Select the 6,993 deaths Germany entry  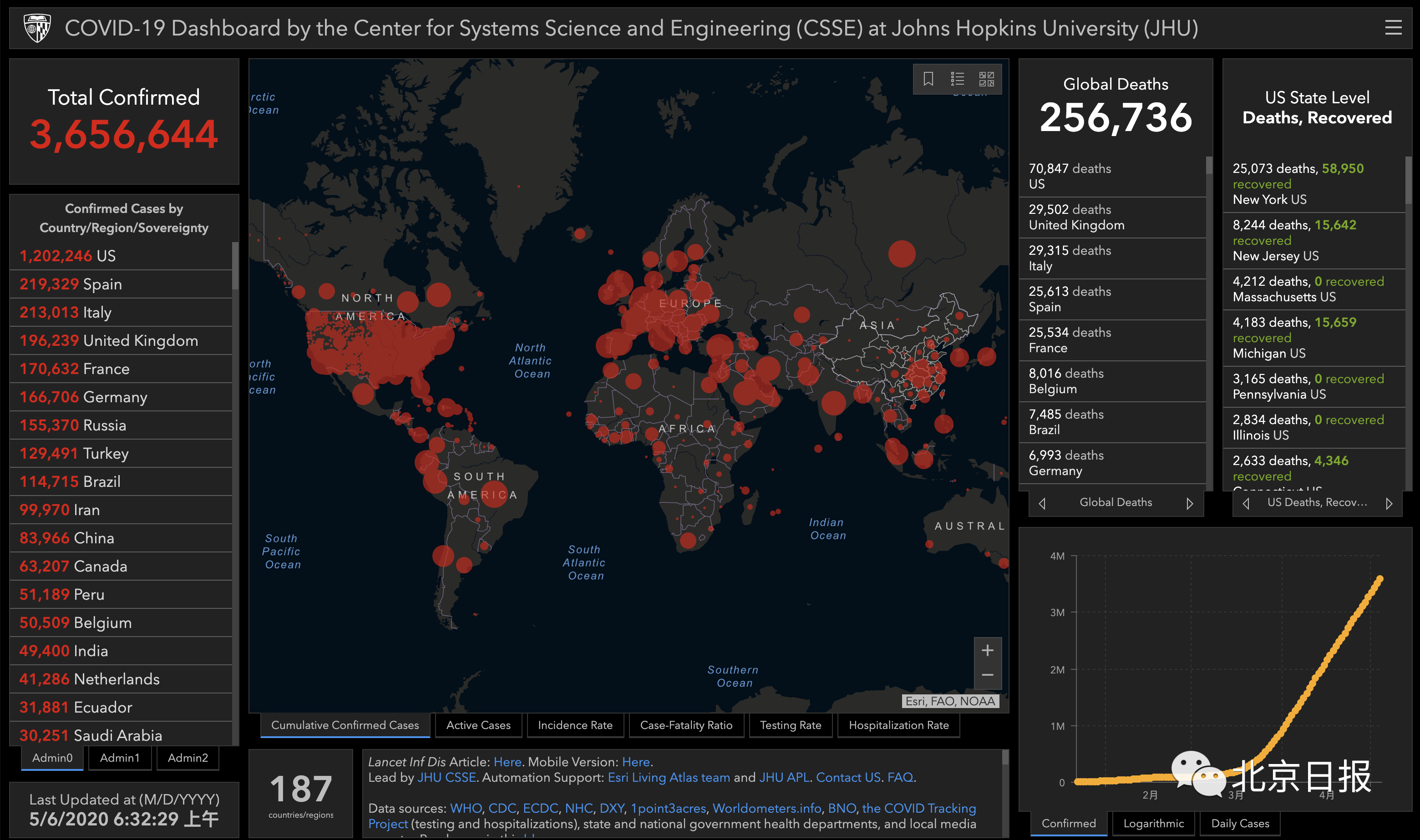(x=1112, y=463)
